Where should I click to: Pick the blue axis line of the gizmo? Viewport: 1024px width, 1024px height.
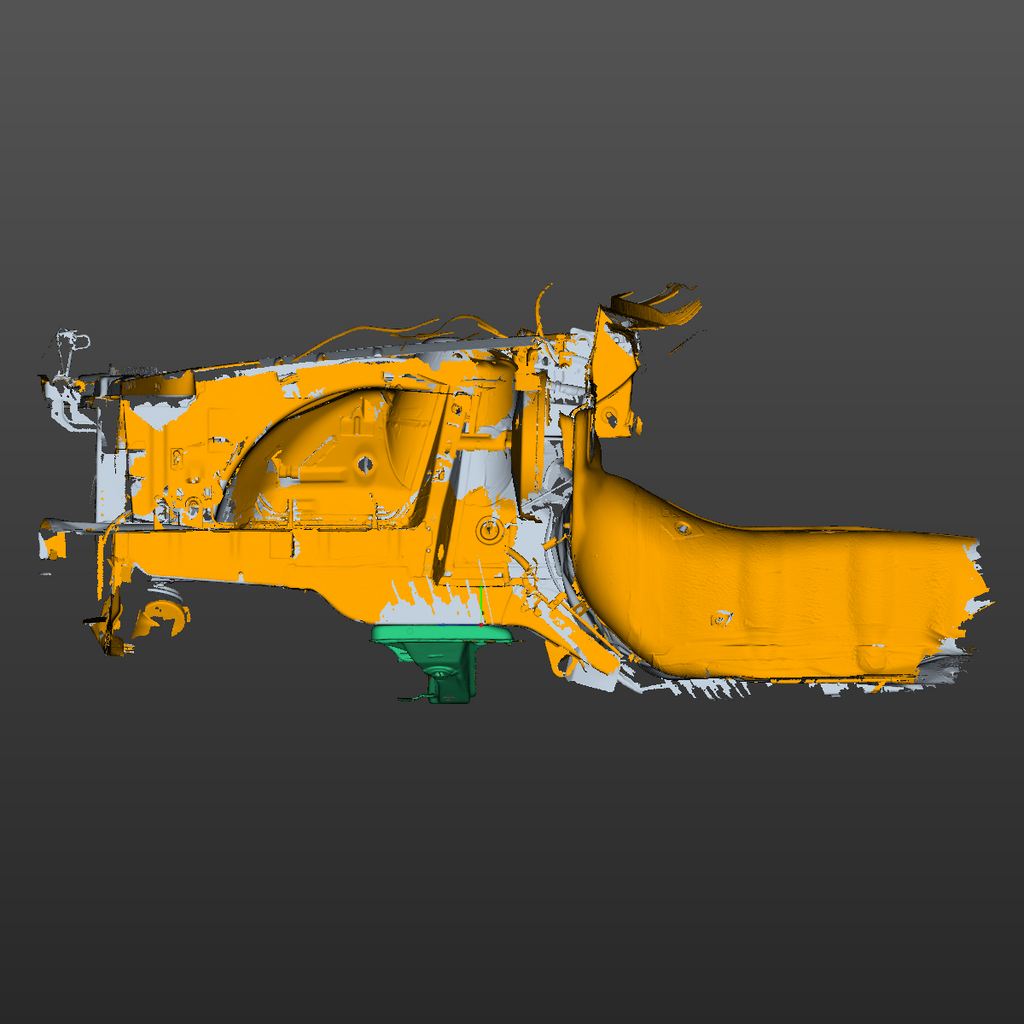(x=459, y=625)
